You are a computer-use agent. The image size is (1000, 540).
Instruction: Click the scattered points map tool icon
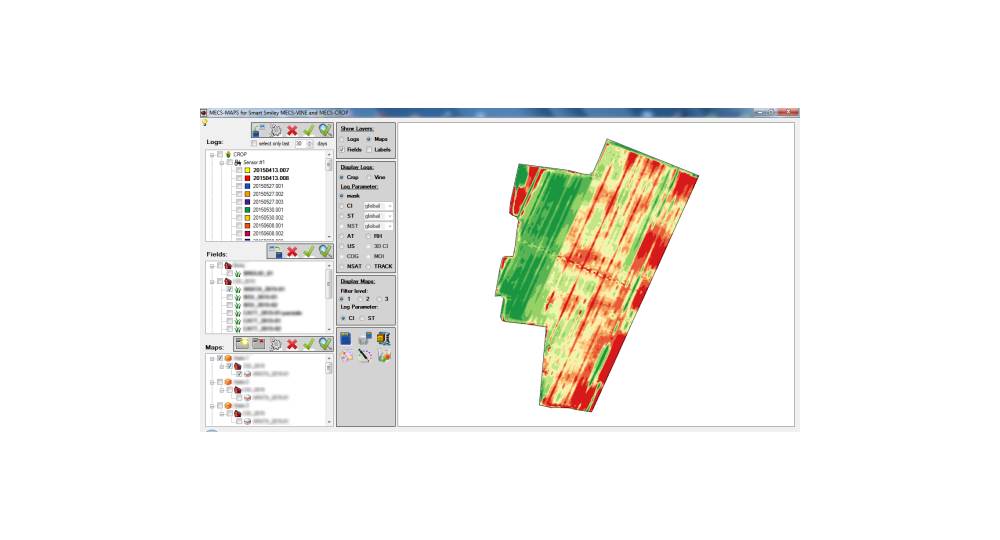(x=346, y=356)
